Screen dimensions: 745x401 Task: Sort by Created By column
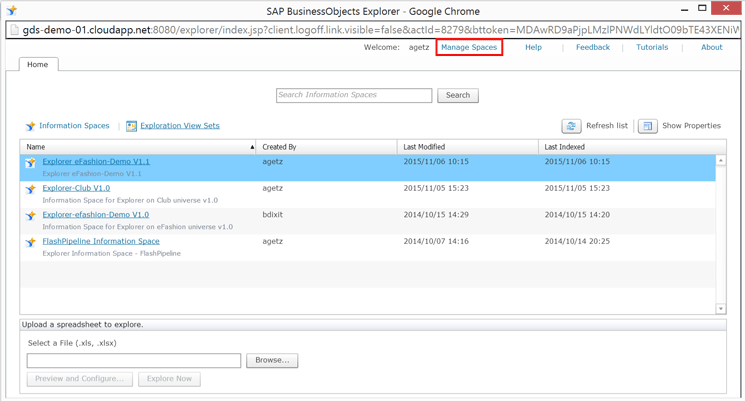point(326,147)
